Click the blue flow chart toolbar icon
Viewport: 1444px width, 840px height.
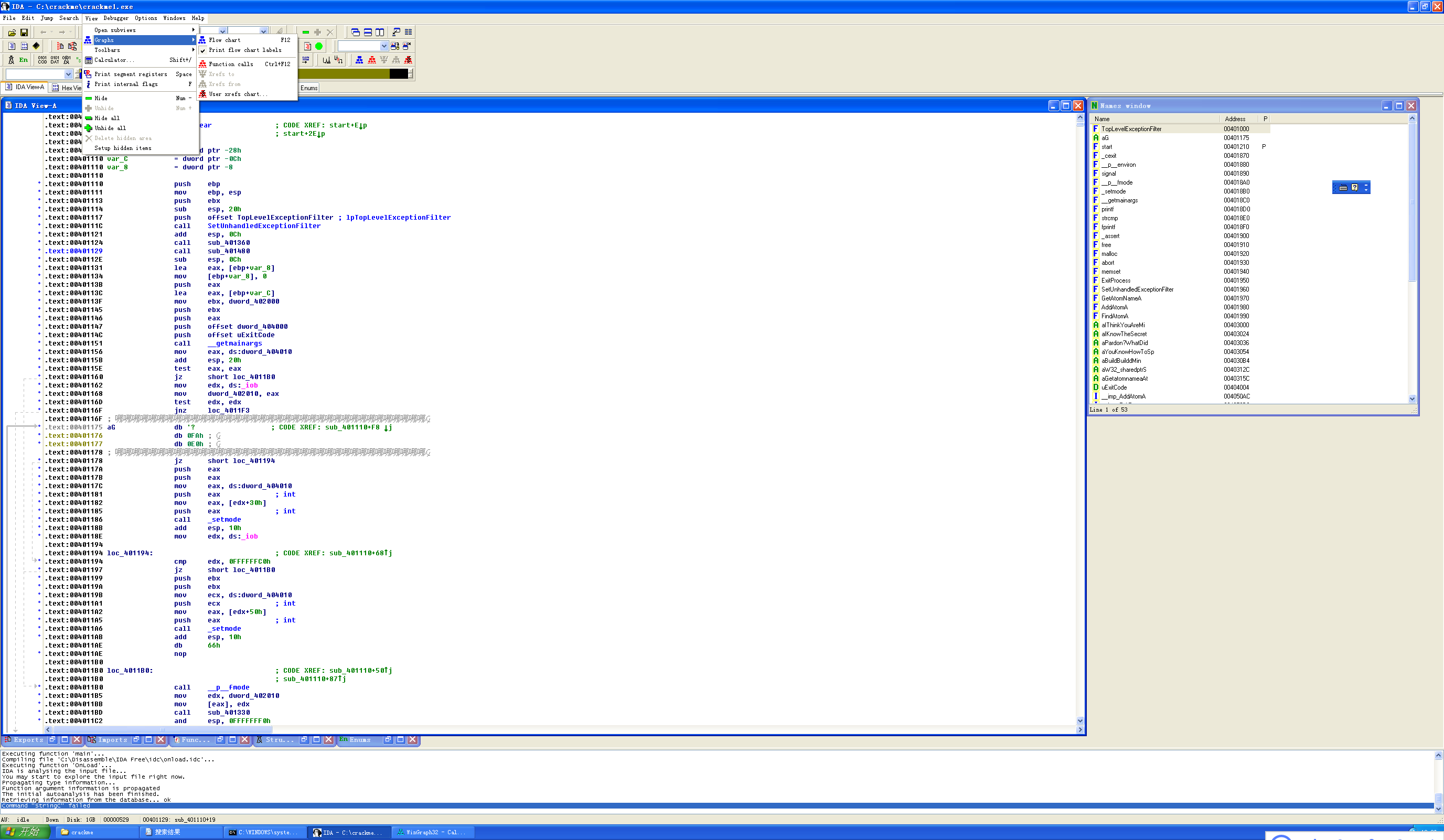point(359,60)
